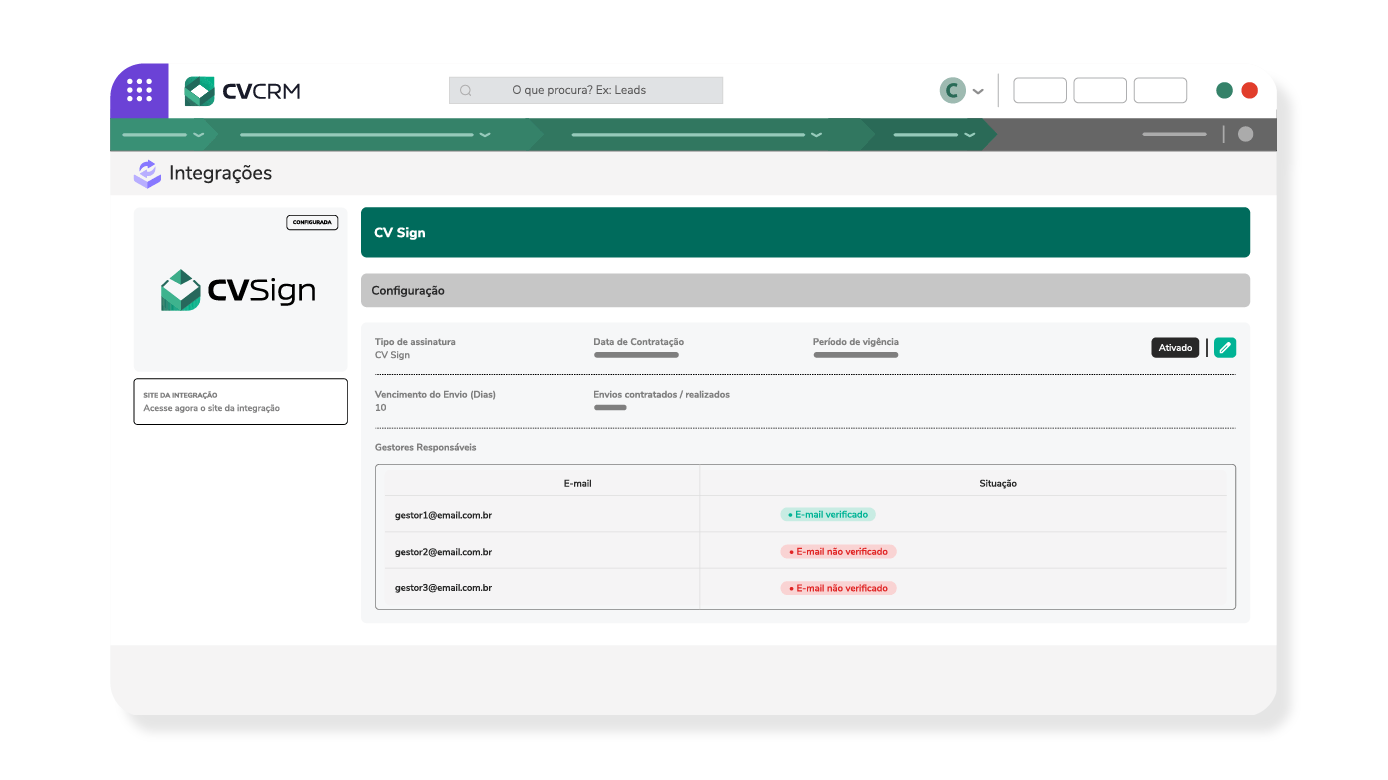Open the purple apps grid menu
The image size is (1388, 780).
tap(139, 90)
